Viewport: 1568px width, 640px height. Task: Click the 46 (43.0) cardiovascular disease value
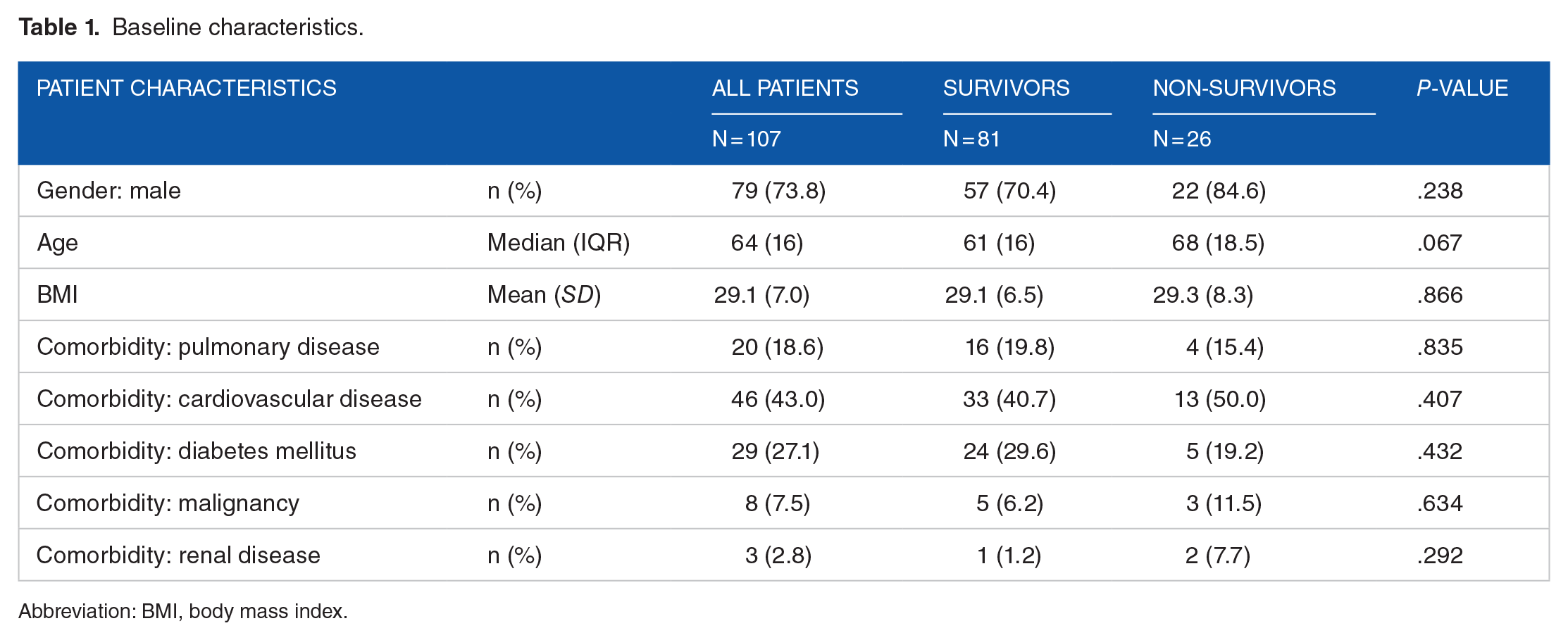click(778, 399)
